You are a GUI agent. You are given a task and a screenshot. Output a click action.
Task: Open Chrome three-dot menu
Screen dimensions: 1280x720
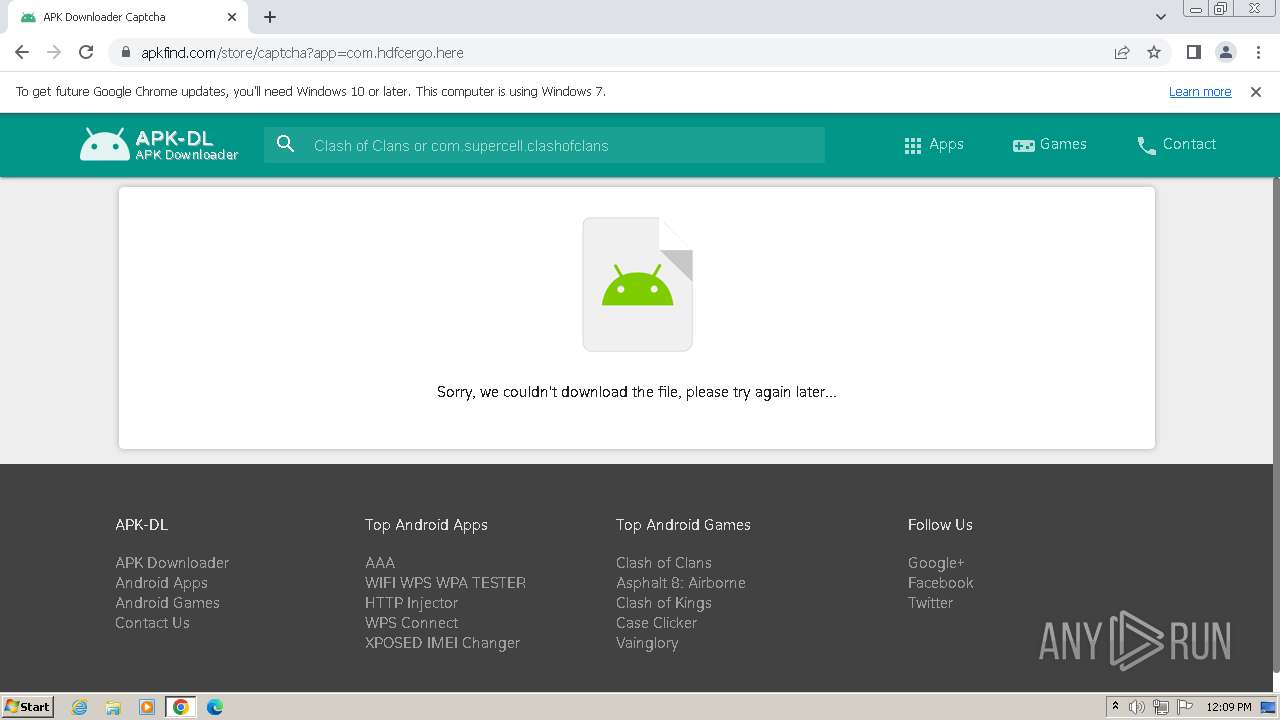1257,52
